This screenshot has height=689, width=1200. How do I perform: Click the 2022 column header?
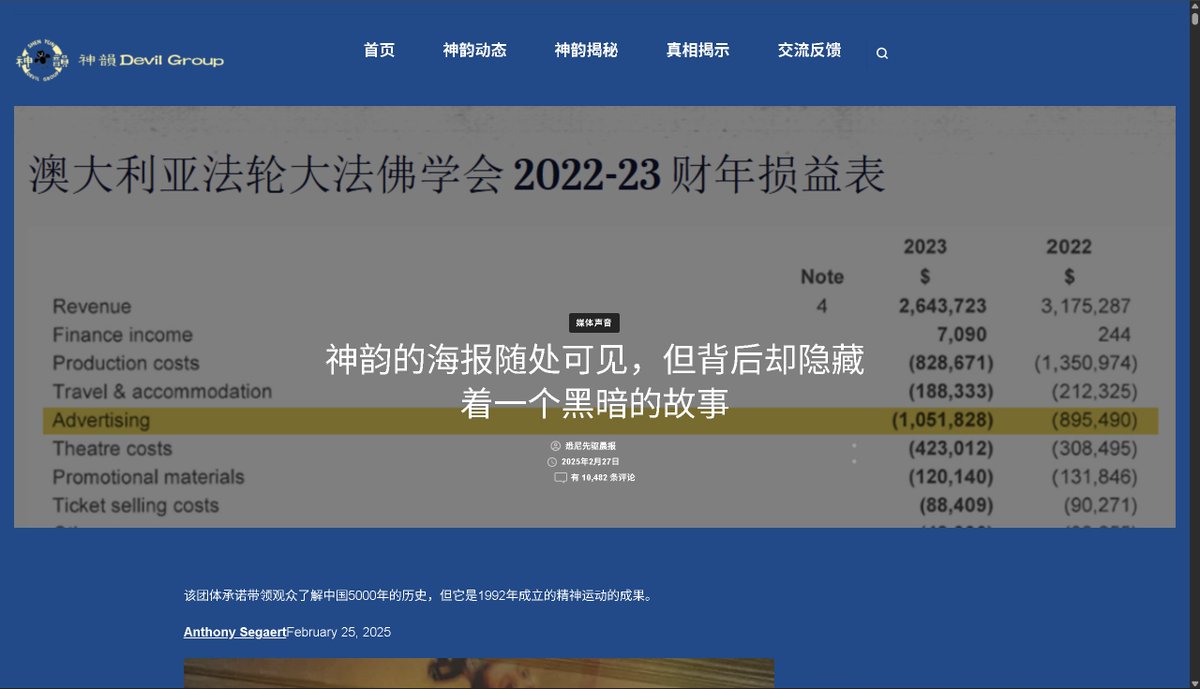[x=1069, y=247]
